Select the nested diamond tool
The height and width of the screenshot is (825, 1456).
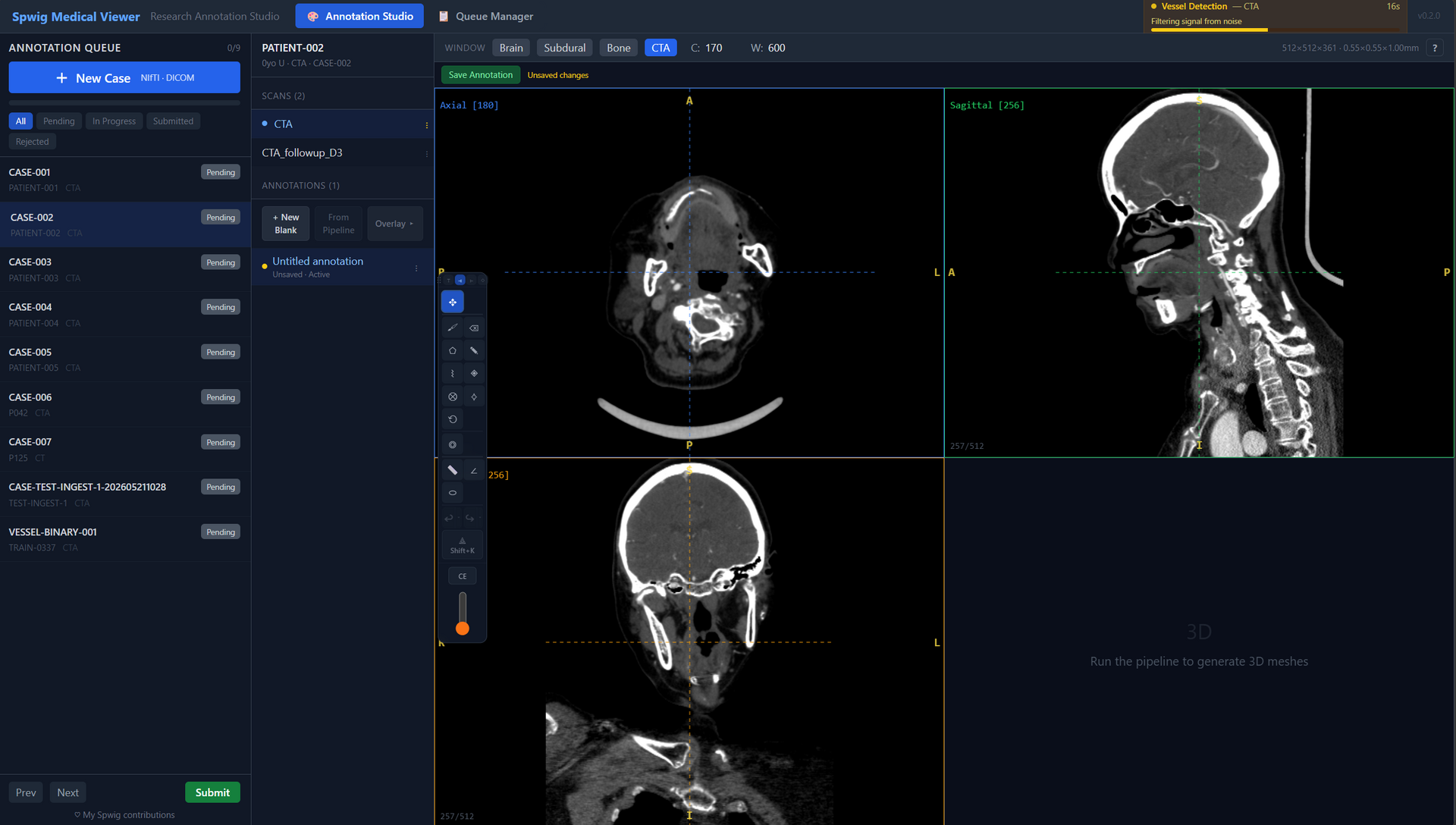click(x=474, y=373)
